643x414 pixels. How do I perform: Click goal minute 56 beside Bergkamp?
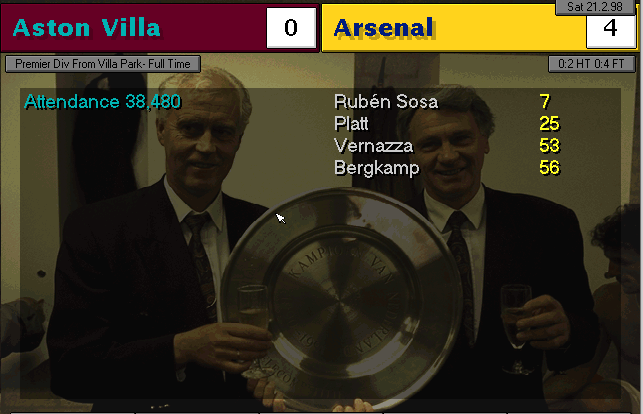click(x=548, y=168)
